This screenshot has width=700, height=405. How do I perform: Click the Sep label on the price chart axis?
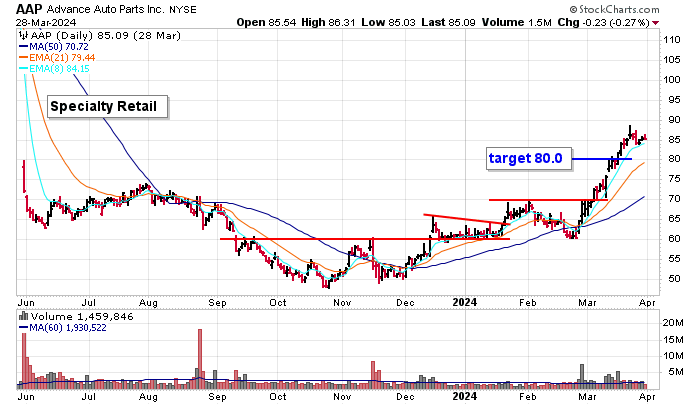[x=217, y=302]
